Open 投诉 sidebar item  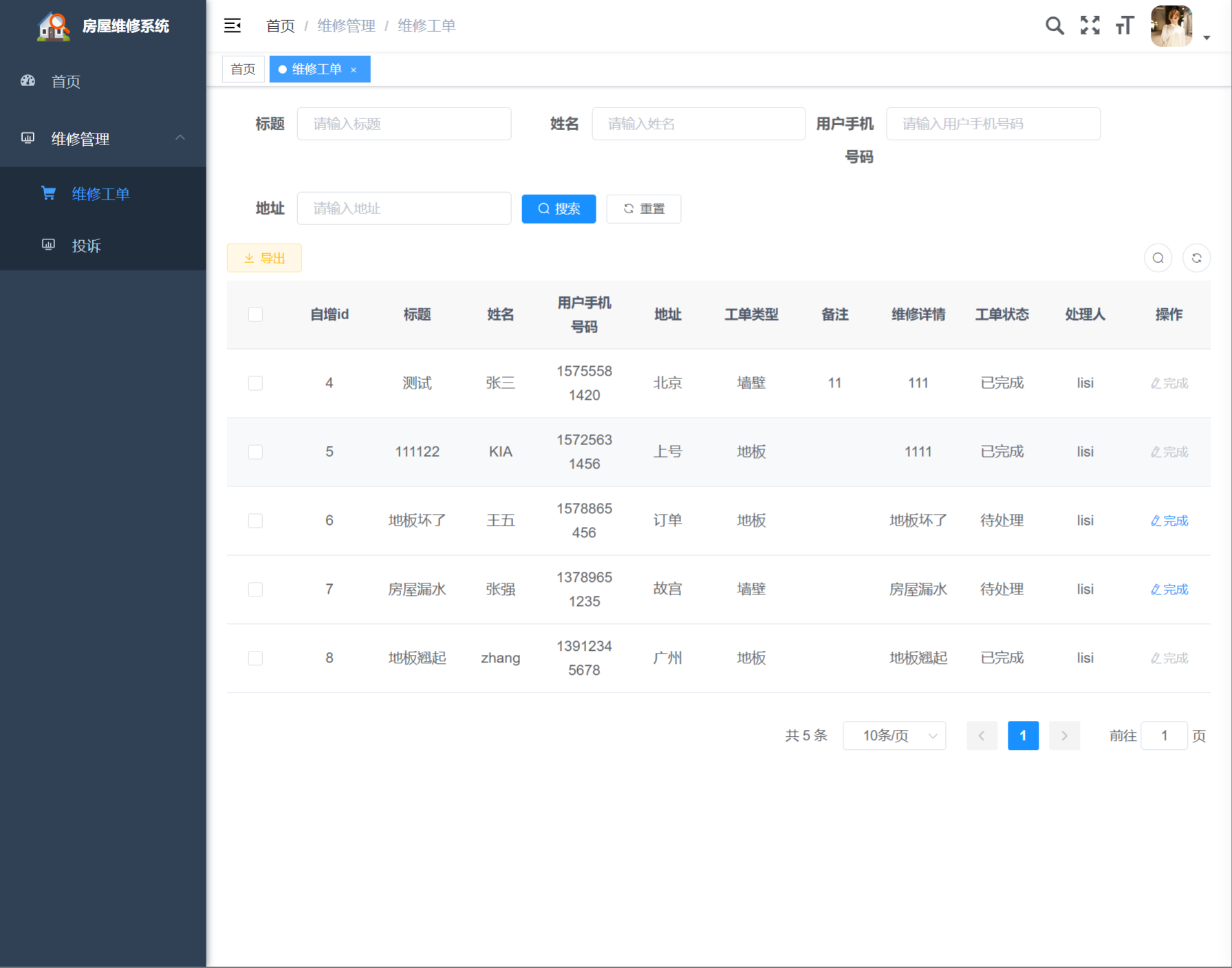click(103, 245)
